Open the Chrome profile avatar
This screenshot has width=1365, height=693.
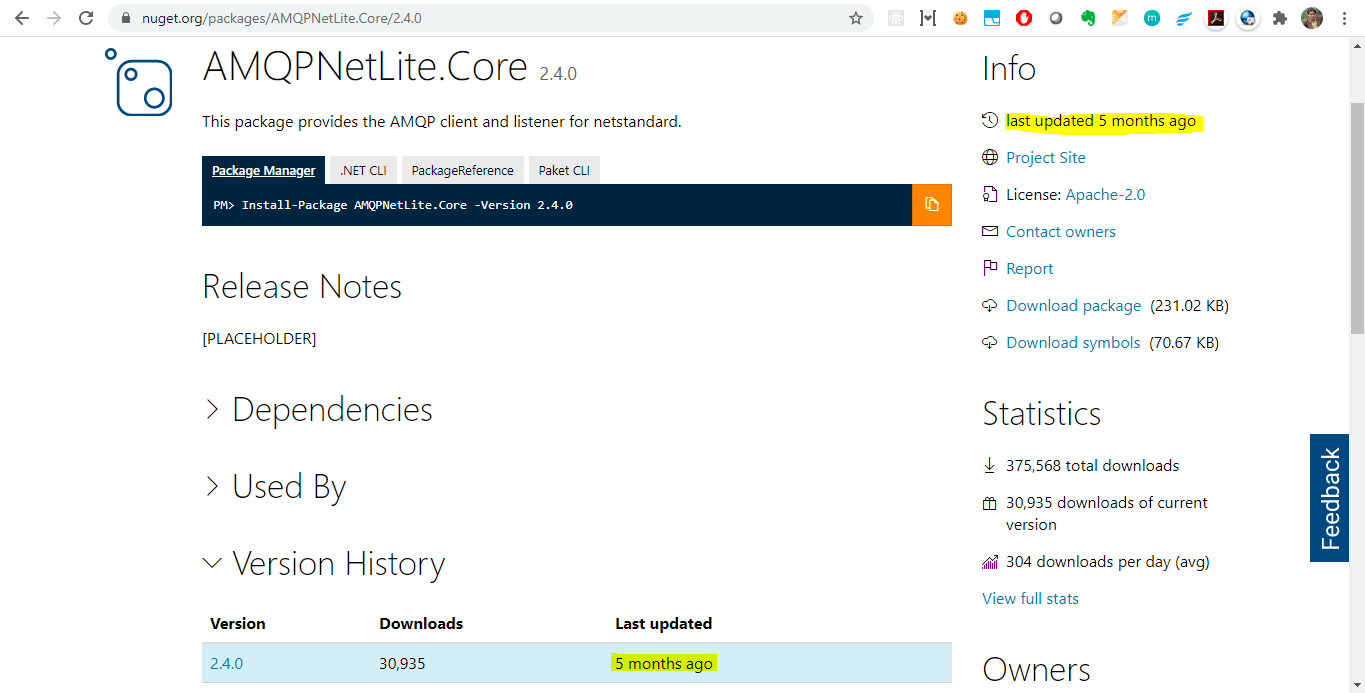pyautogui.click(x=1312, y=18)
